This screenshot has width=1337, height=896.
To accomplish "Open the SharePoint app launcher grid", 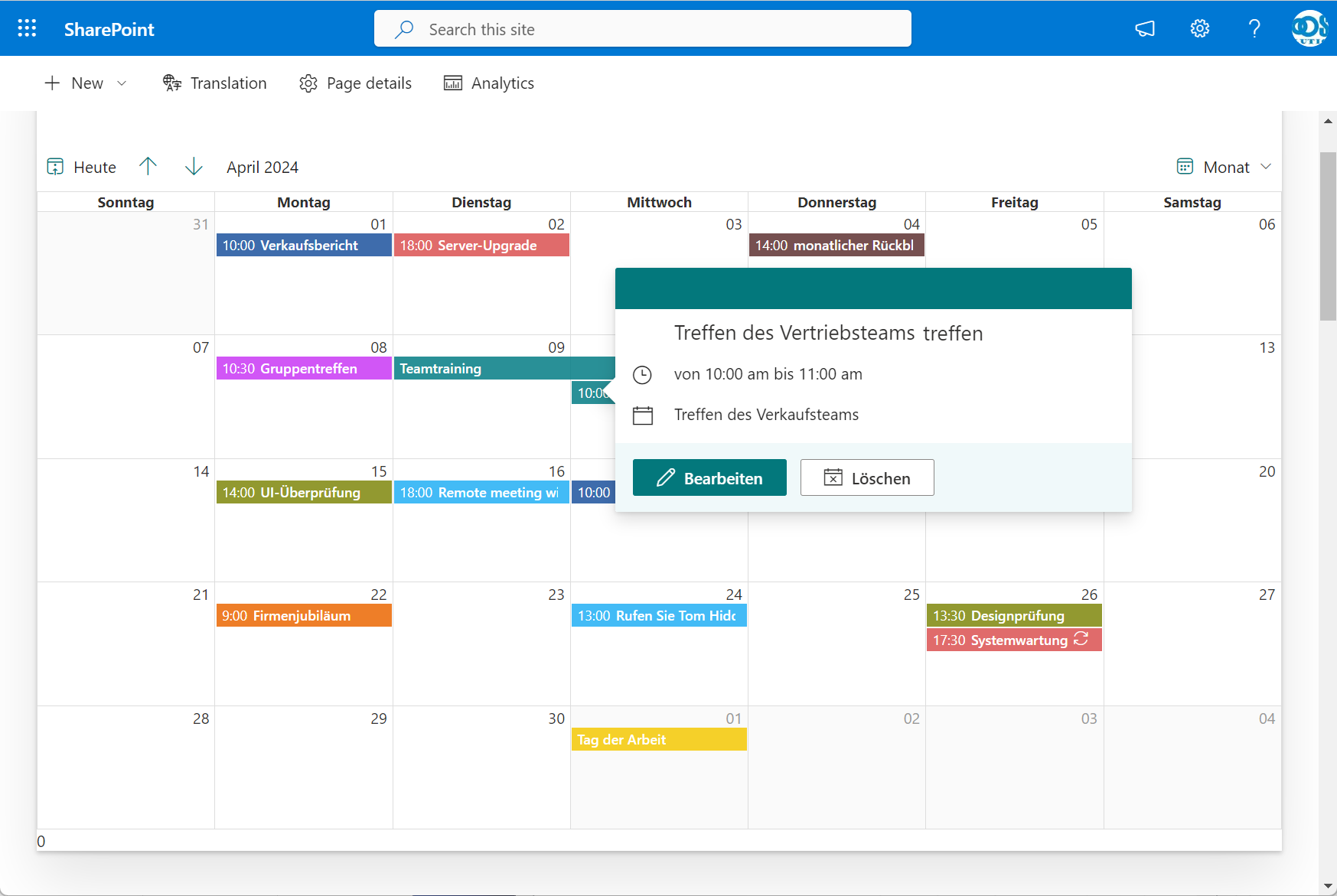I will (x=27, y=28).
